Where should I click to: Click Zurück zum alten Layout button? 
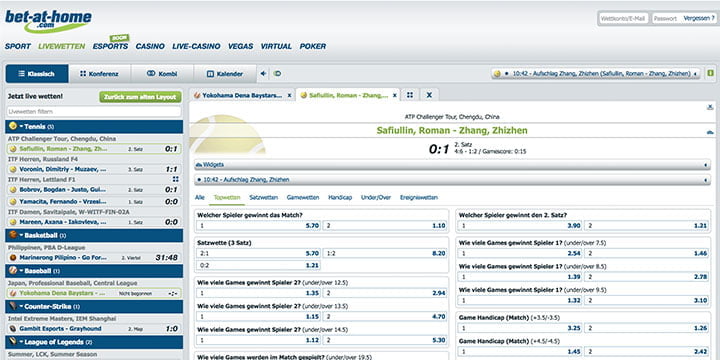point(140,97)
